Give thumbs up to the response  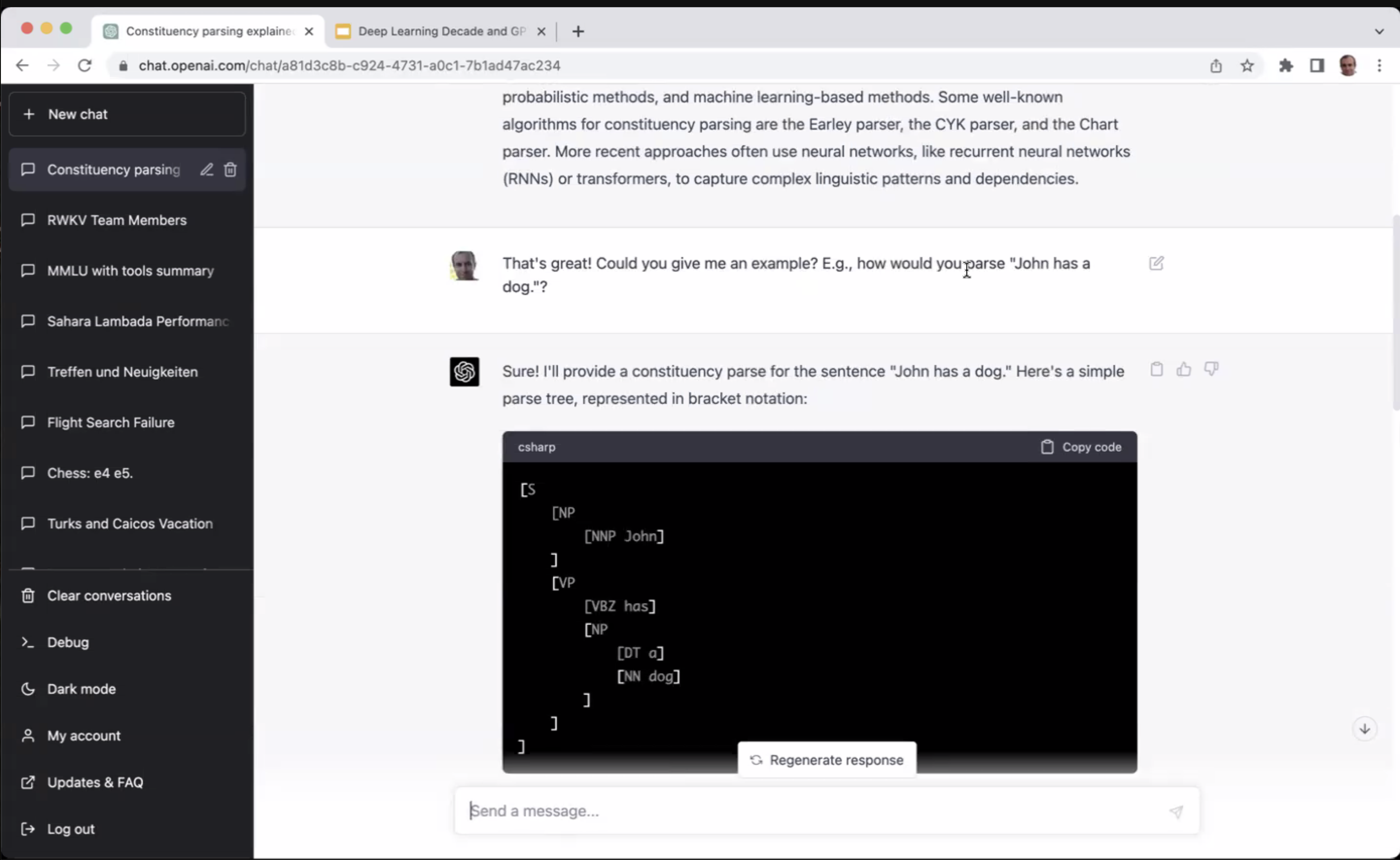pos(1183,369)
